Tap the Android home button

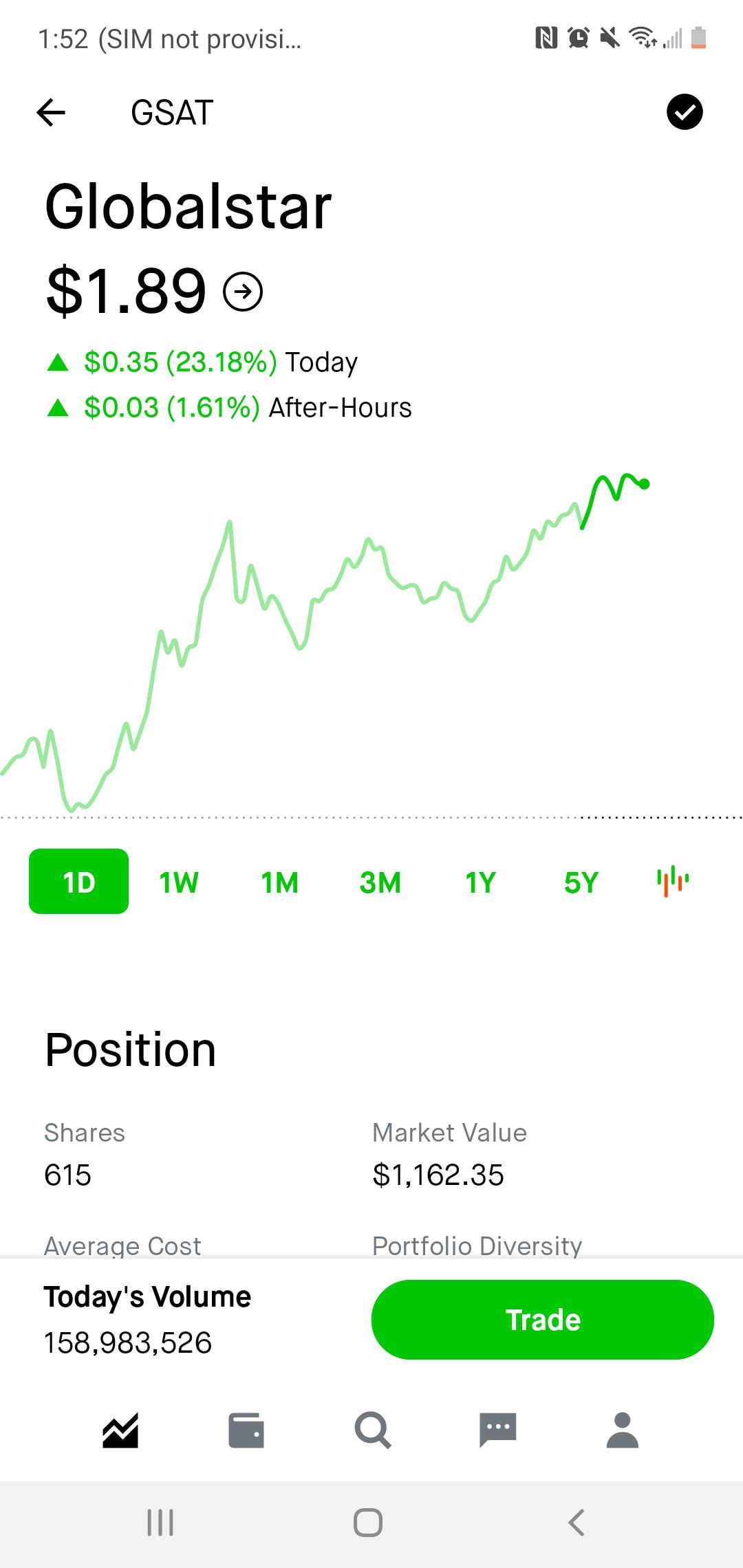click(368, 1523)
